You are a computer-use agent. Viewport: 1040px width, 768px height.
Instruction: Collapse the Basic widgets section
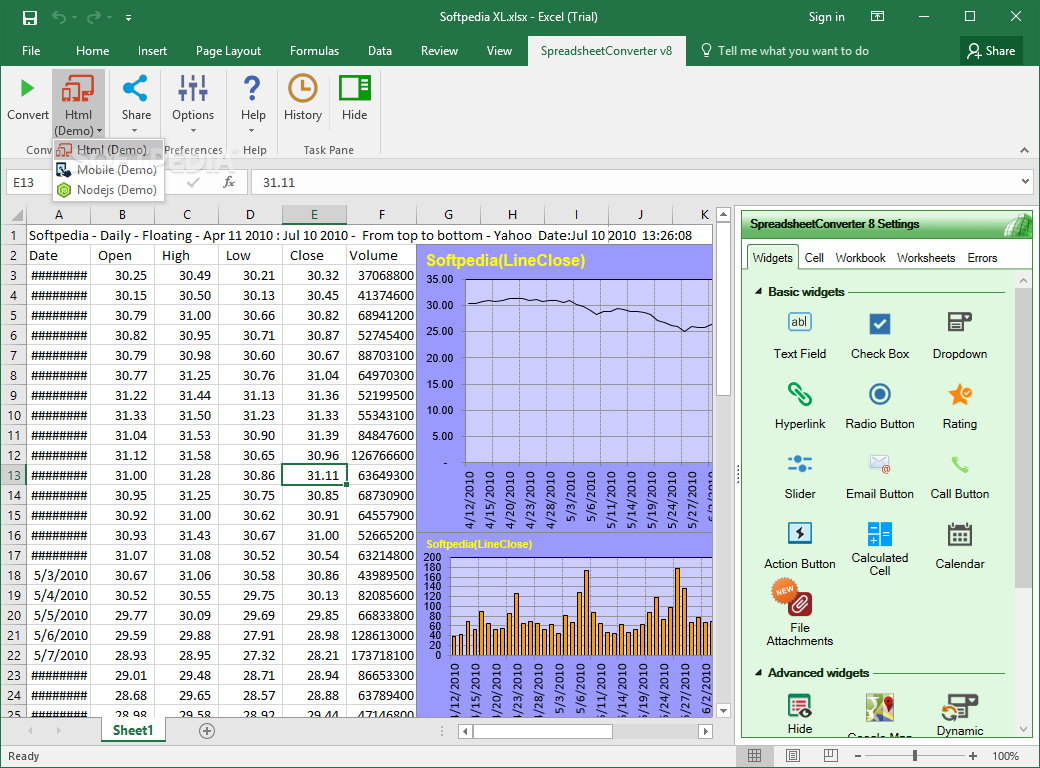pyautogui.click(x=758, y=292)
